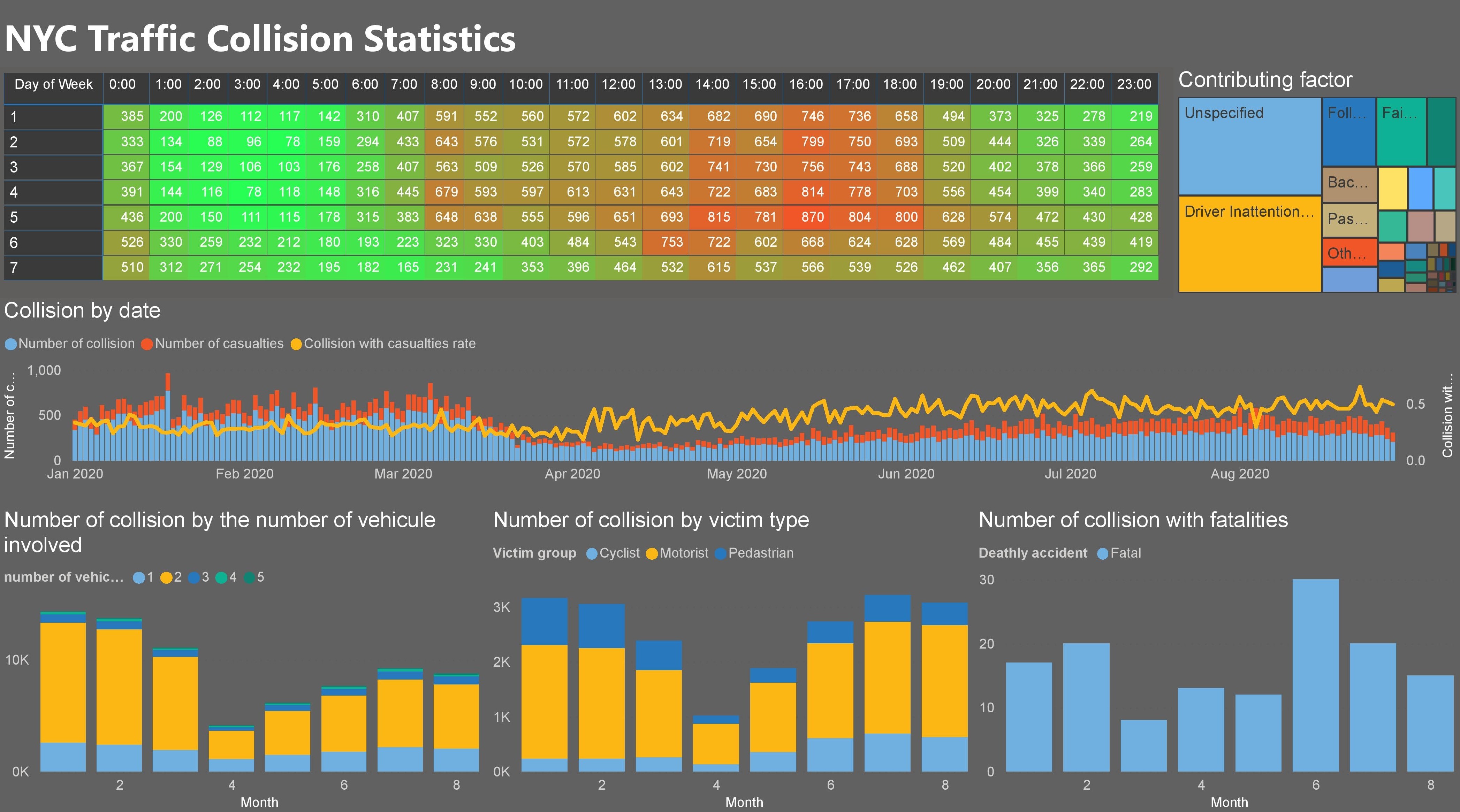Click month 1 bar in vehicle involved chart

click(63, 691)
